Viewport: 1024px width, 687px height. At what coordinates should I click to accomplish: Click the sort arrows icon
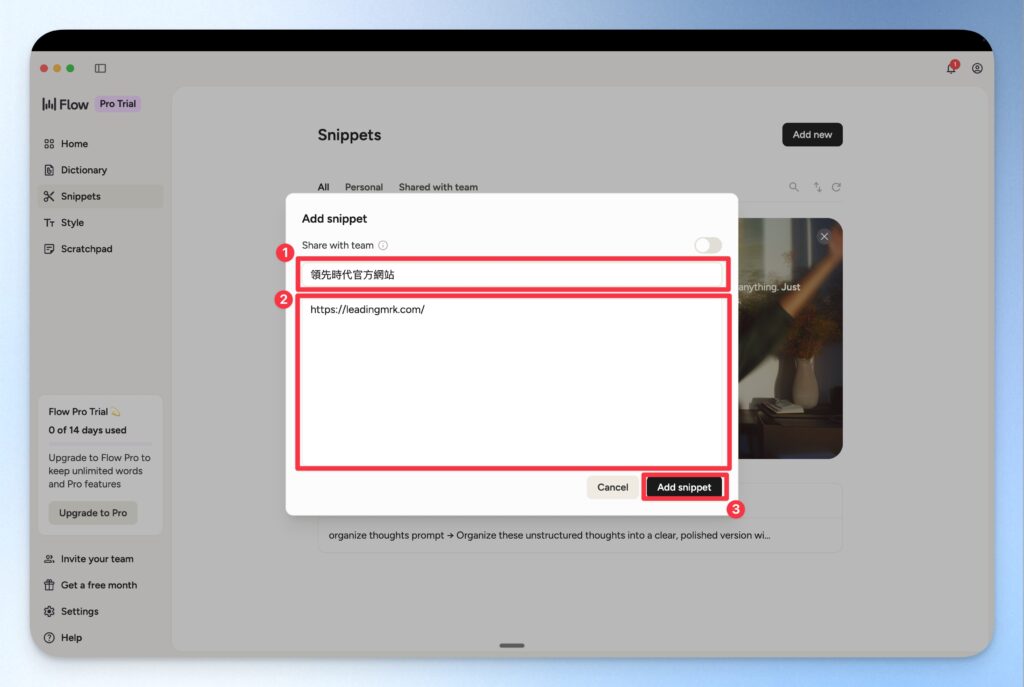click(x=817, y=187)
